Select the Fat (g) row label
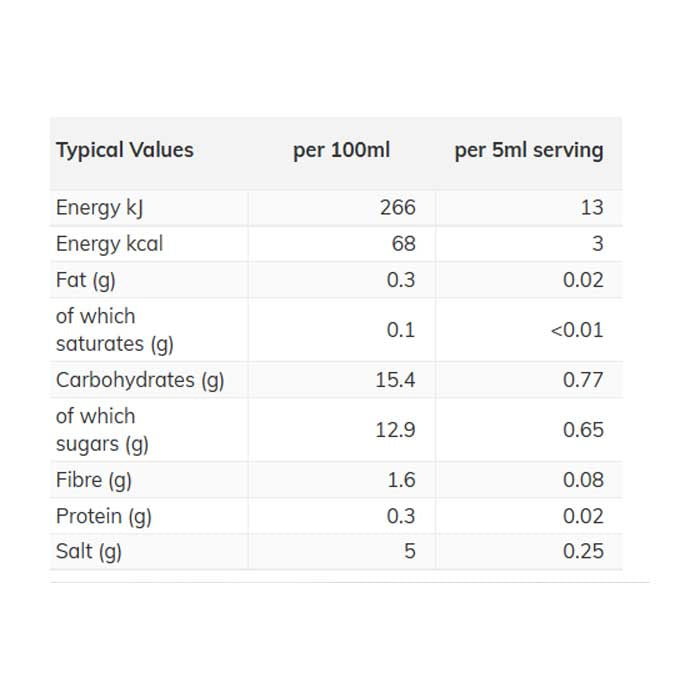This screenshot has width=700, height=700. pyautogui.click(x=86, y=280)
